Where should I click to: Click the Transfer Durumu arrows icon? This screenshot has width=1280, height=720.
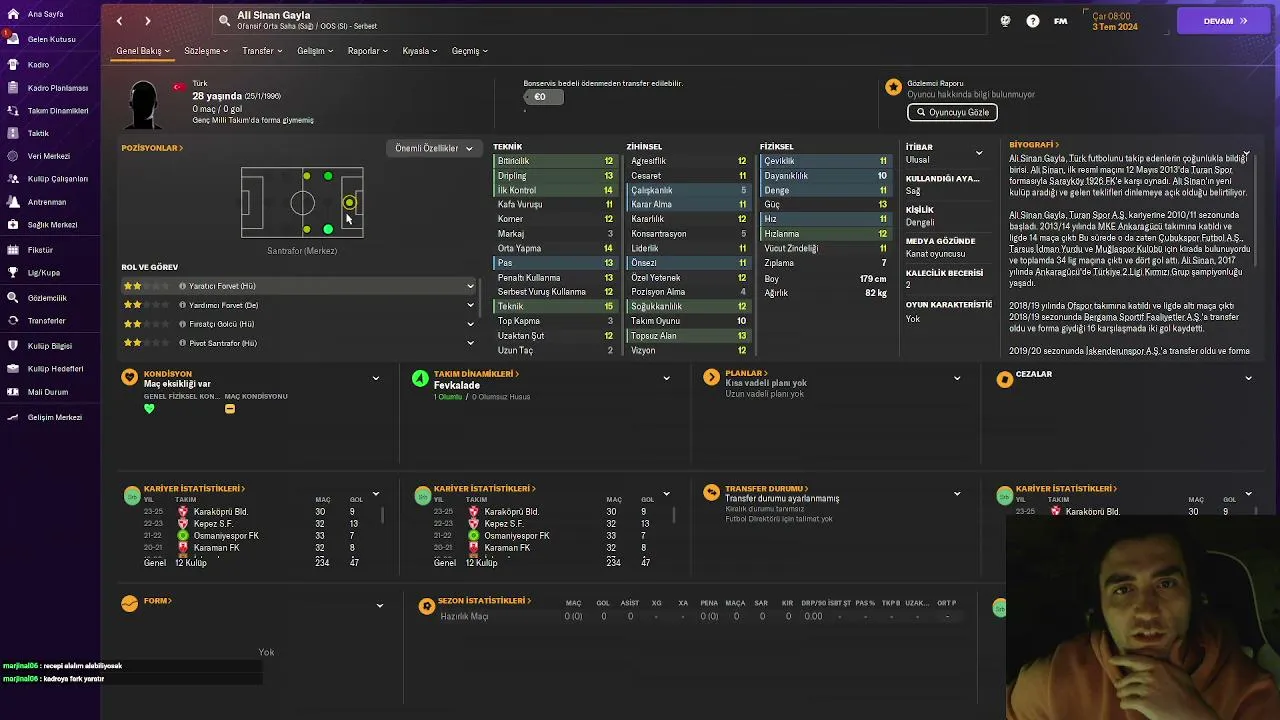(711, 492)
